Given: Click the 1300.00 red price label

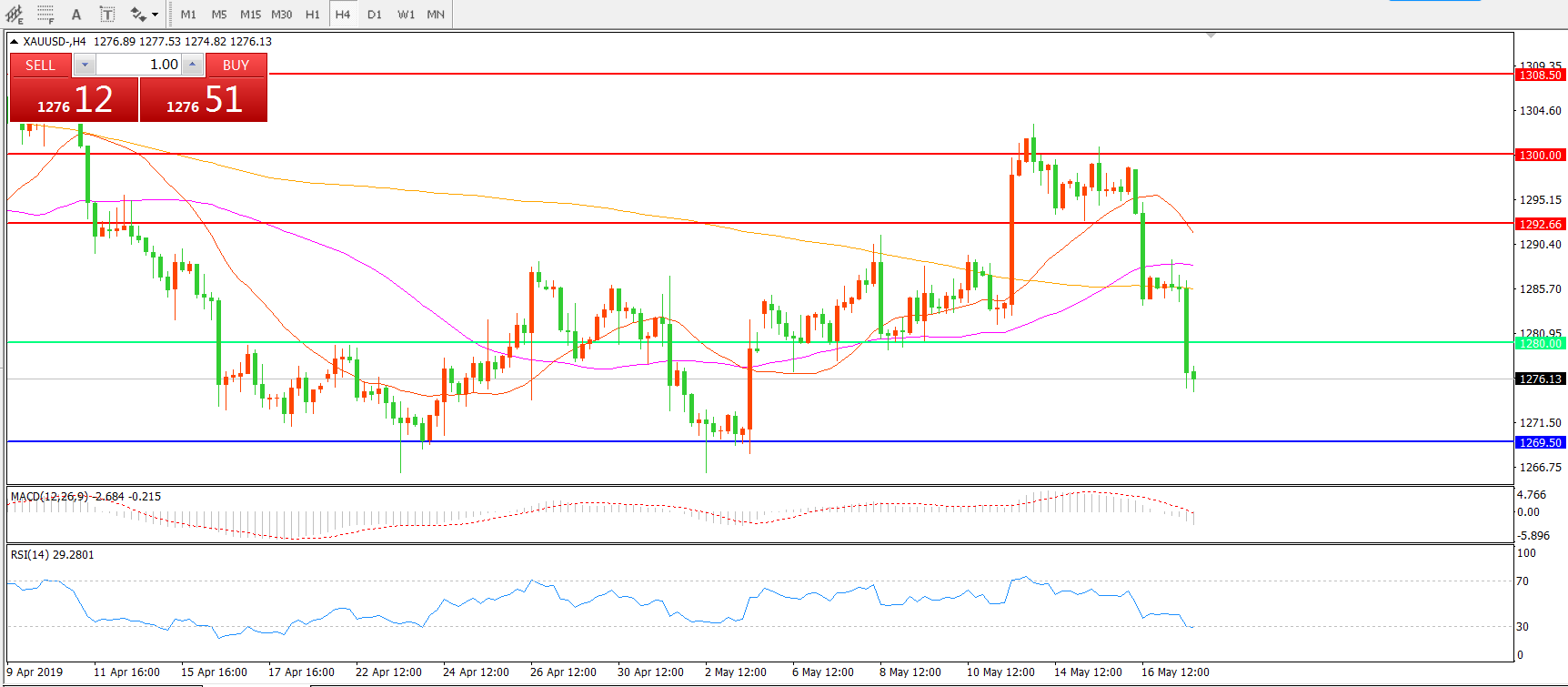Looking at the screenshot, I should pos(1541,155).
